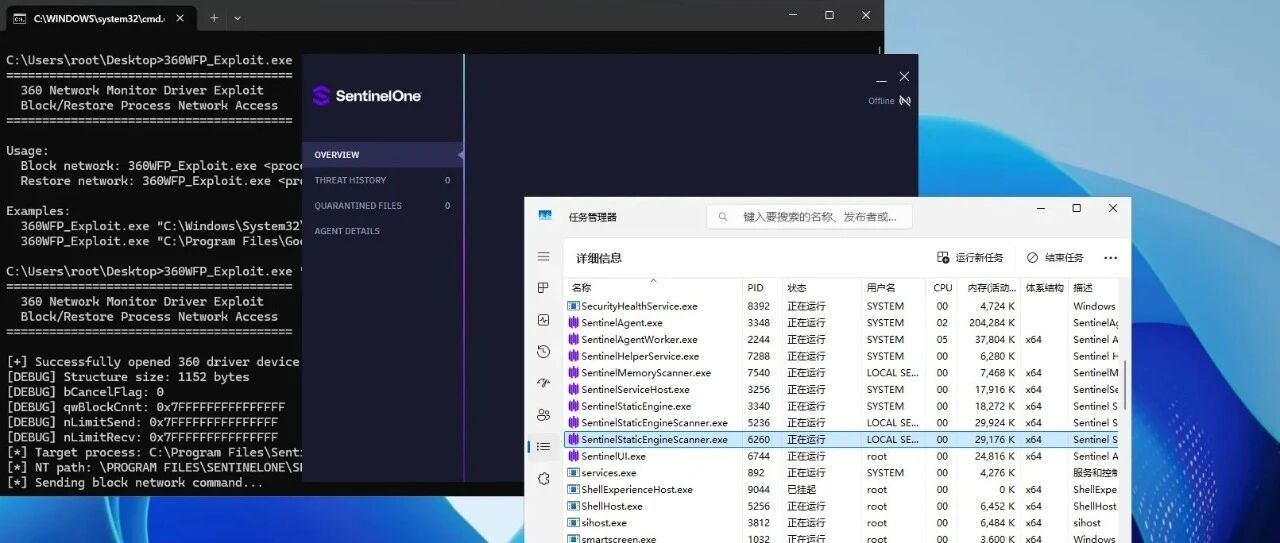Click memory value 204,284 K of SentinelAgent
The height and width of the screenshot is (543, 1280).
point(992,323)
